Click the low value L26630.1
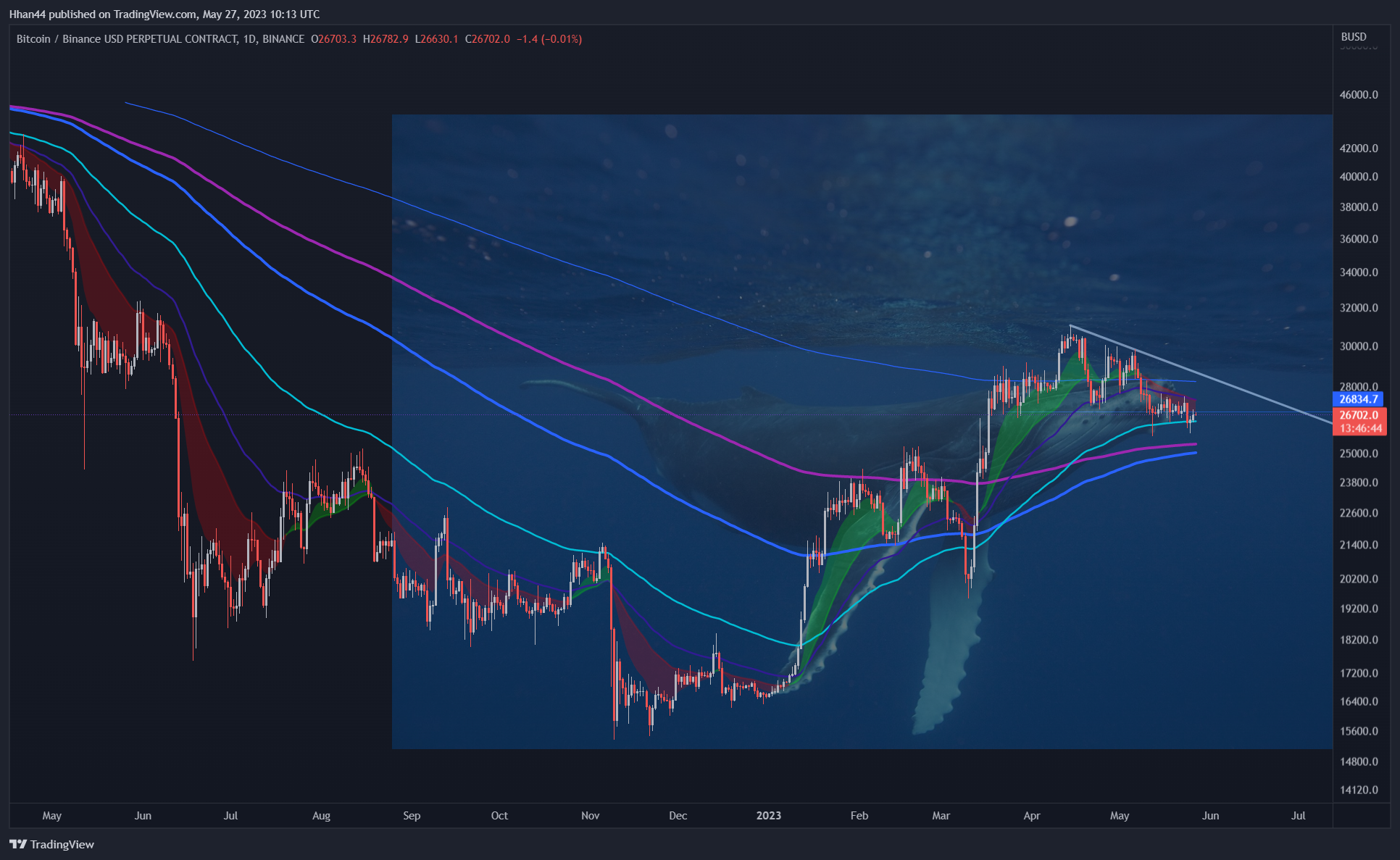Image resolution: width=1400 pixels, height=860 pixels. click(436, 39)
